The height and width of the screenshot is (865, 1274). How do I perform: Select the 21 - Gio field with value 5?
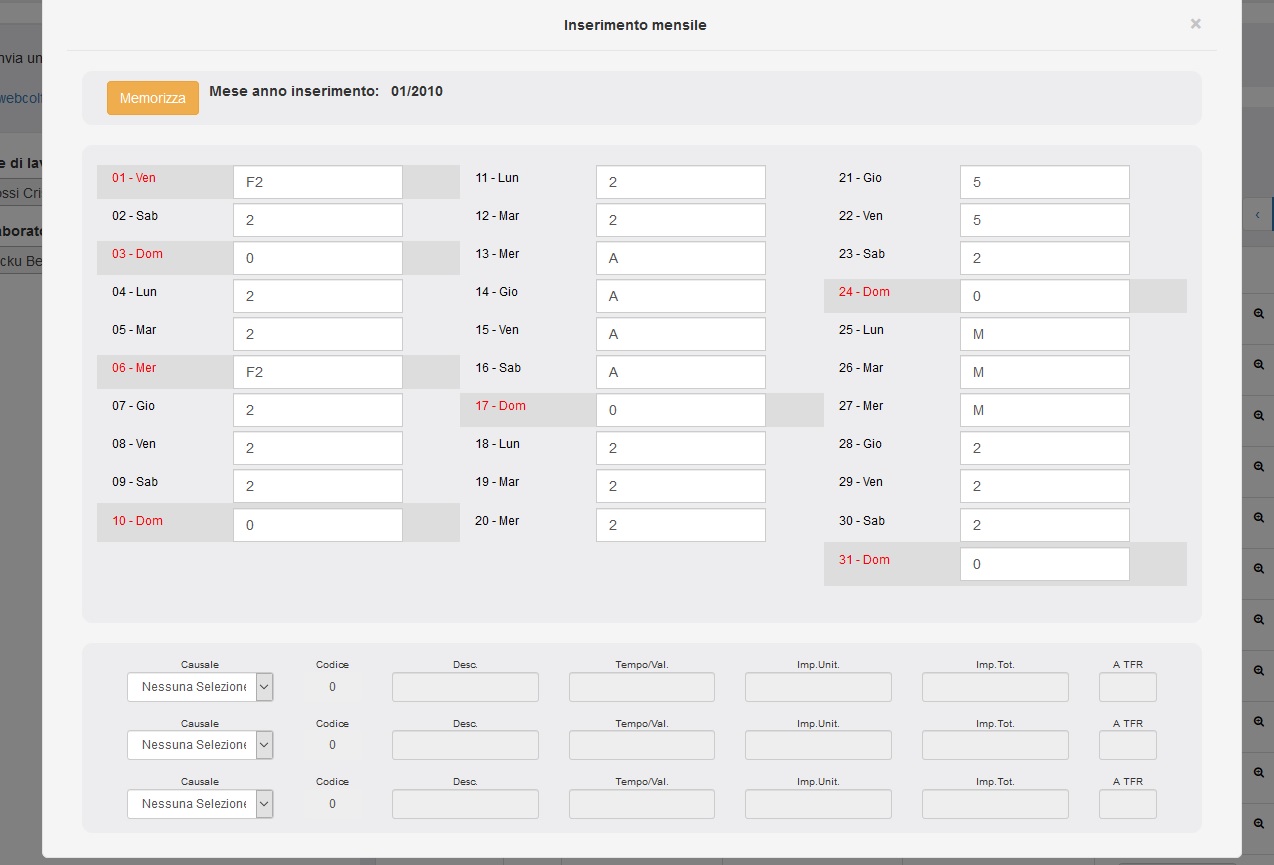pyautogui.click(x=1044, y=182)
